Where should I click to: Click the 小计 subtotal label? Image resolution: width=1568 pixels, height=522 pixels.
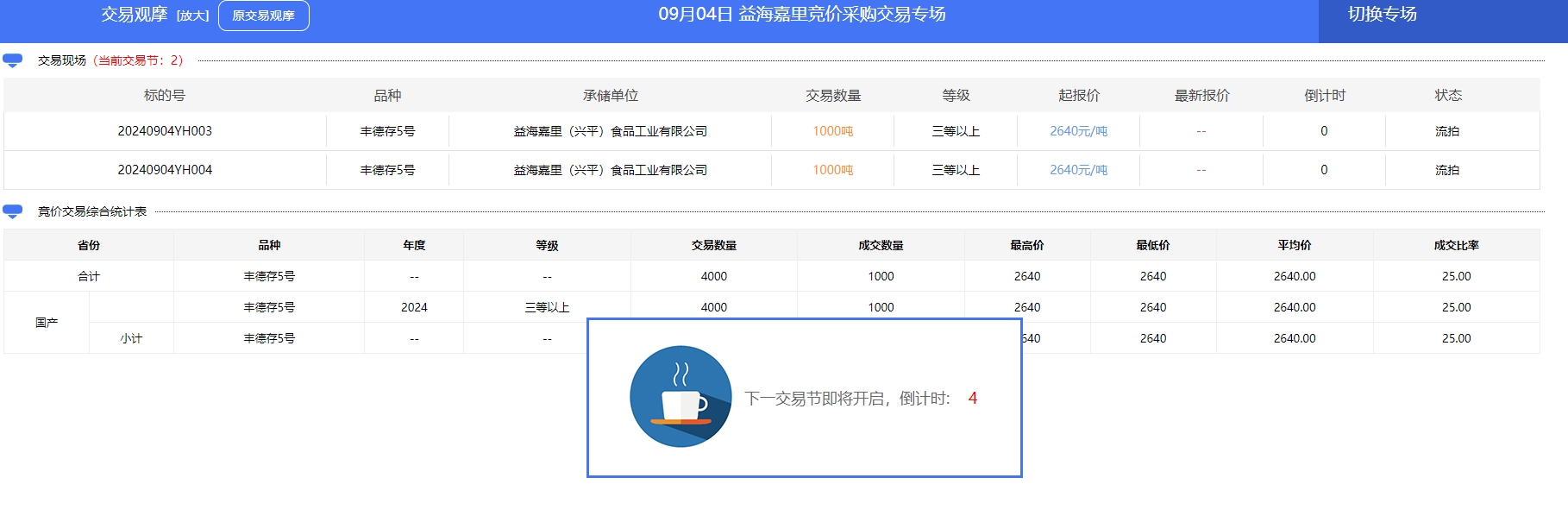[131, 338]
